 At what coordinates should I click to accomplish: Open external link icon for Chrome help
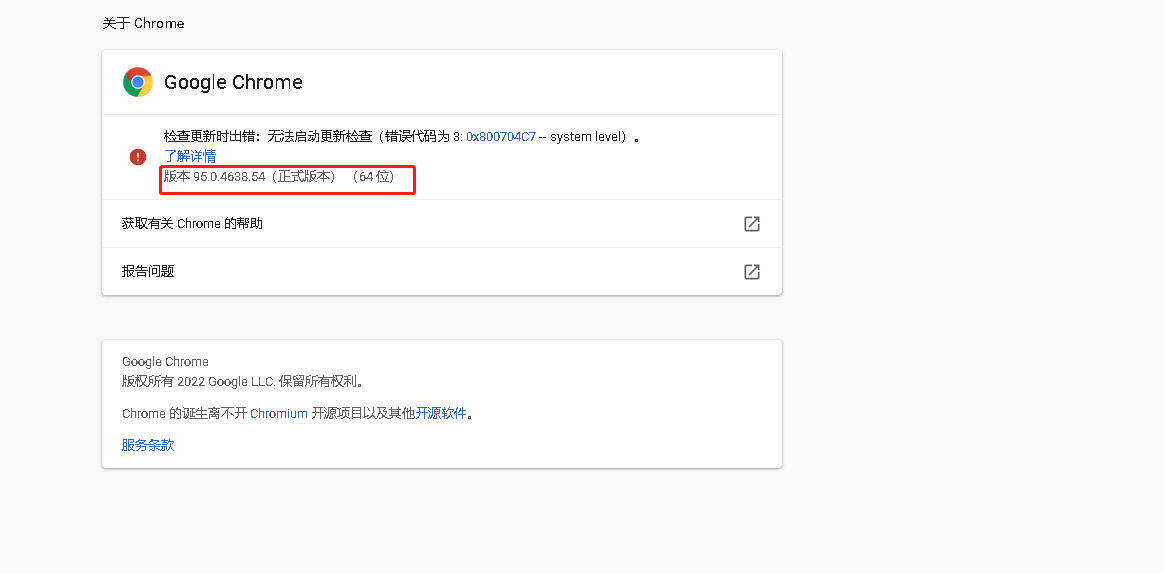tap(751, 224)
